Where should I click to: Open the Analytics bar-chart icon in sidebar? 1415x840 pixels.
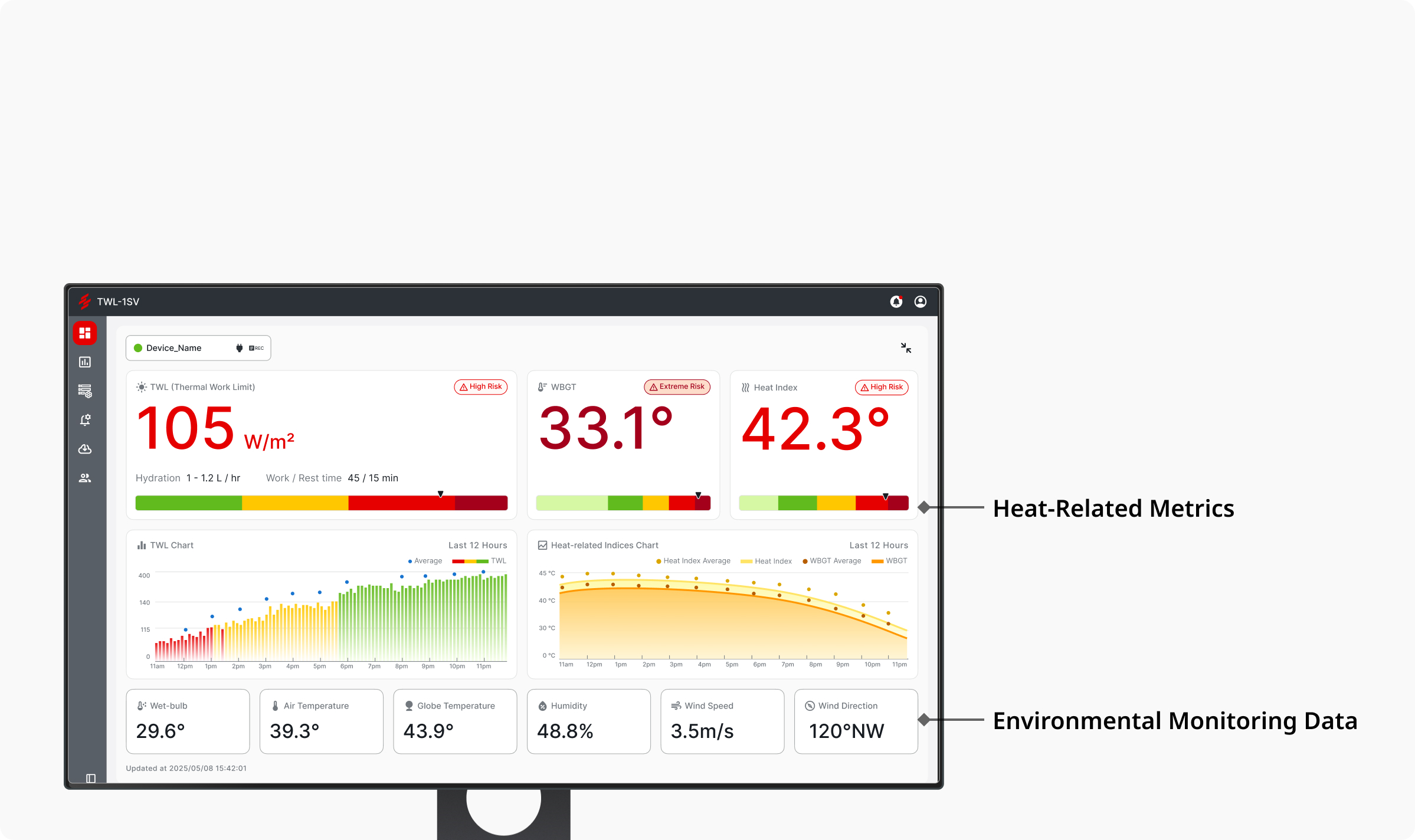(x=84, y=362)
